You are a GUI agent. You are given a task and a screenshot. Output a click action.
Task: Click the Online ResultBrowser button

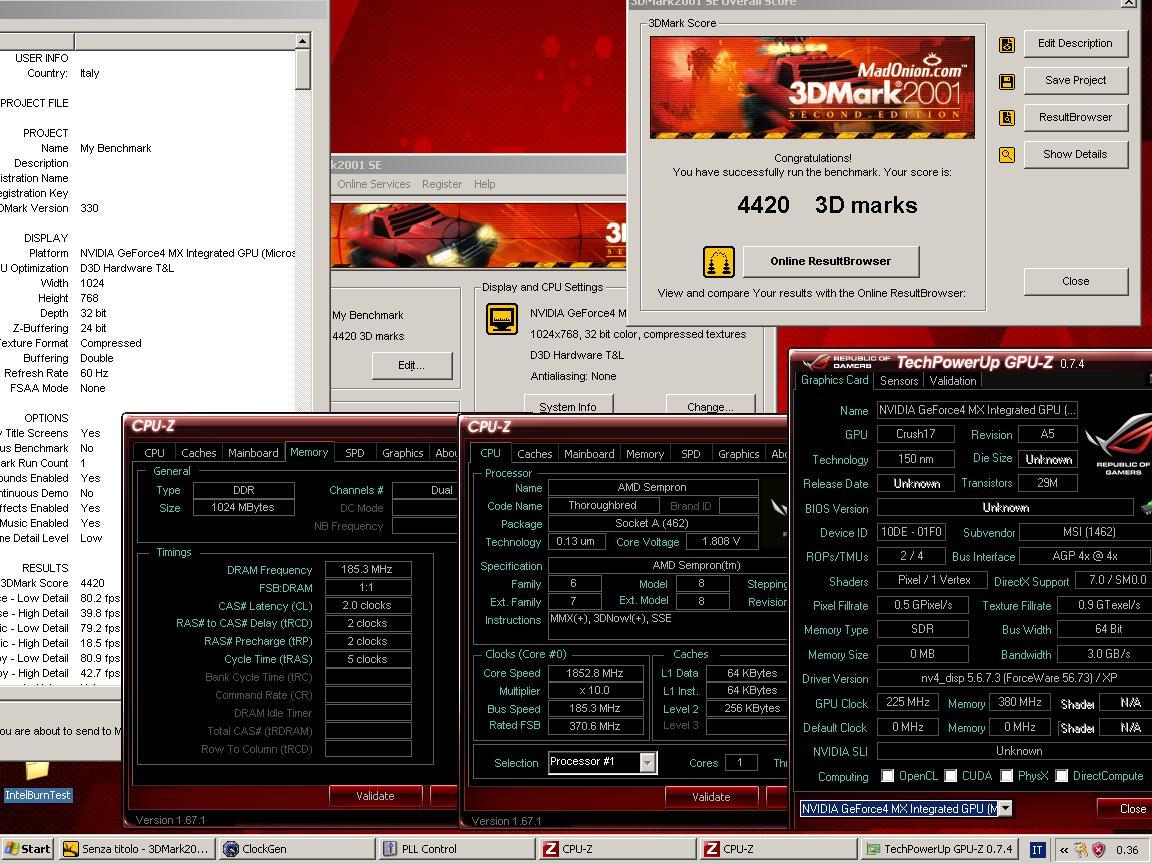coord(830,261)
